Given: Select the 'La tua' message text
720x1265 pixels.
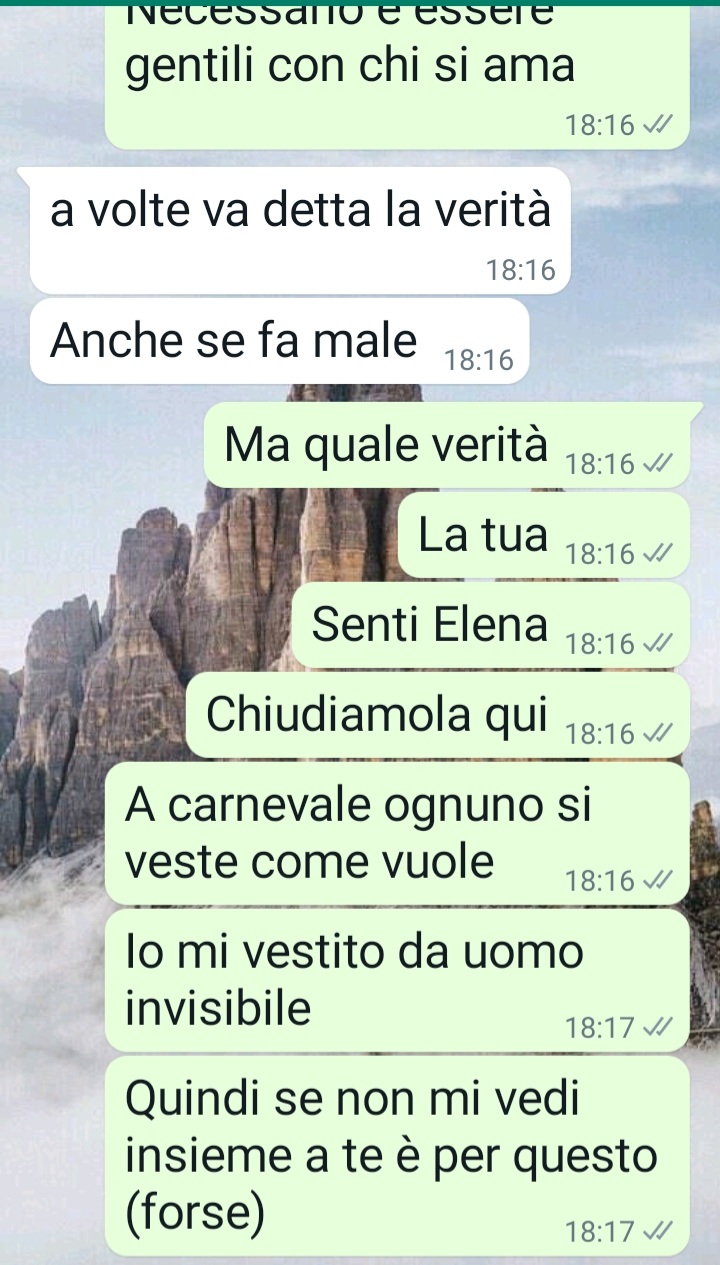Looking at the screenshot, I should pos(483,535).
